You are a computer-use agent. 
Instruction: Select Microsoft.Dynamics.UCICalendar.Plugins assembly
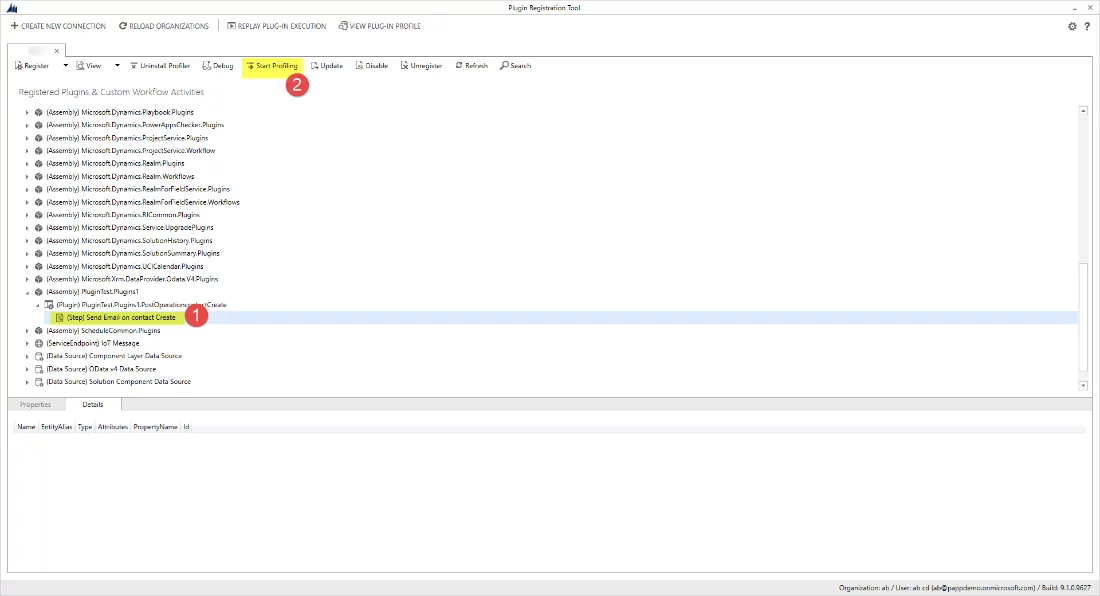pyautogui.click(x=125, y=266)
